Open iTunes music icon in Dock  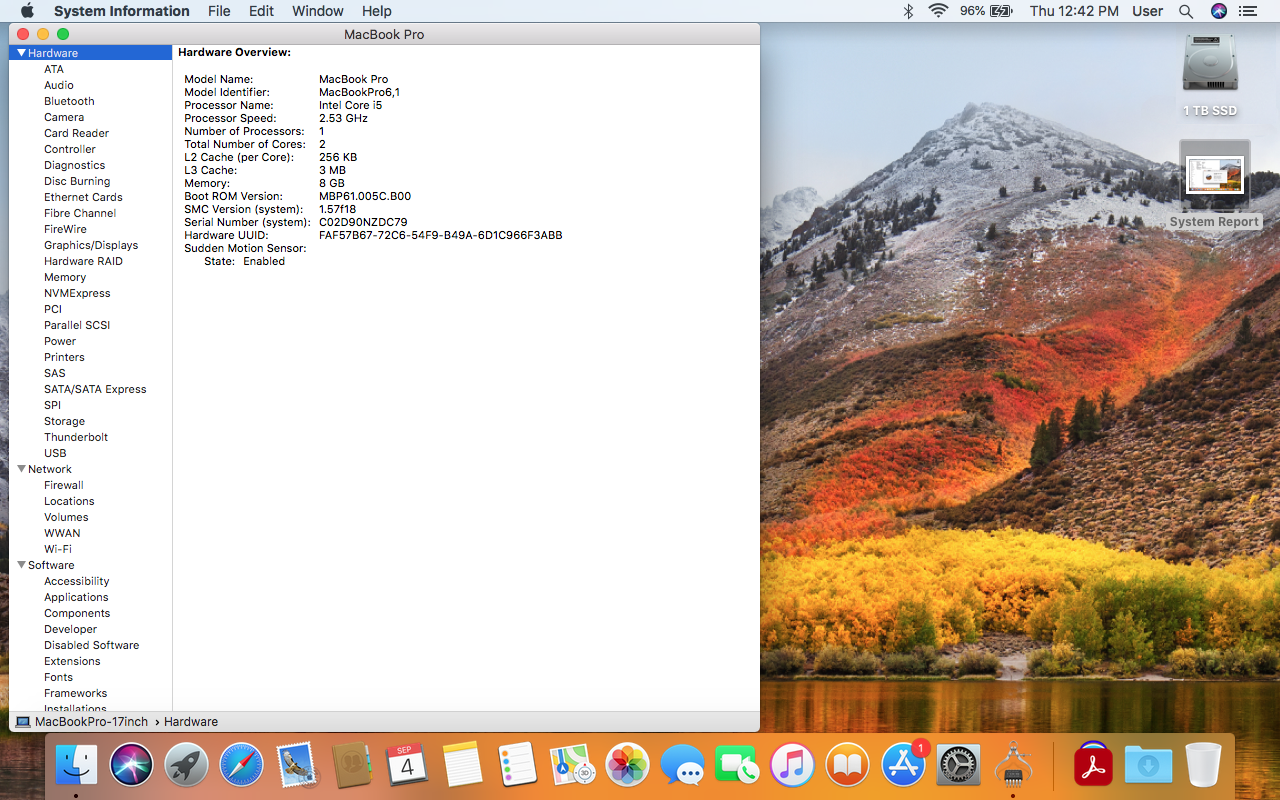click(x=793, y=765)
